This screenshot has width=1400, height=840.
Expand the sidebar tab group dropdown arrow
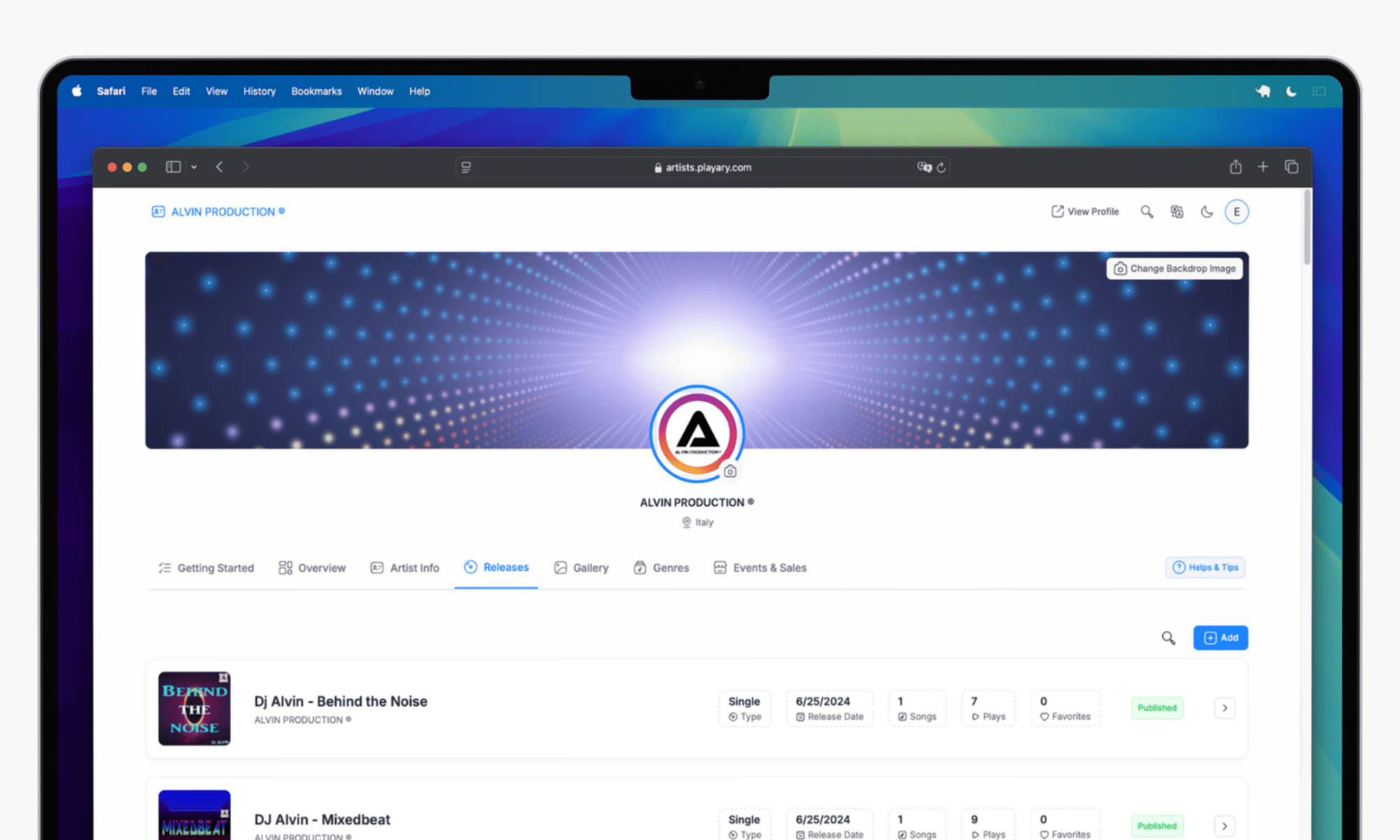tap(194, 167)
